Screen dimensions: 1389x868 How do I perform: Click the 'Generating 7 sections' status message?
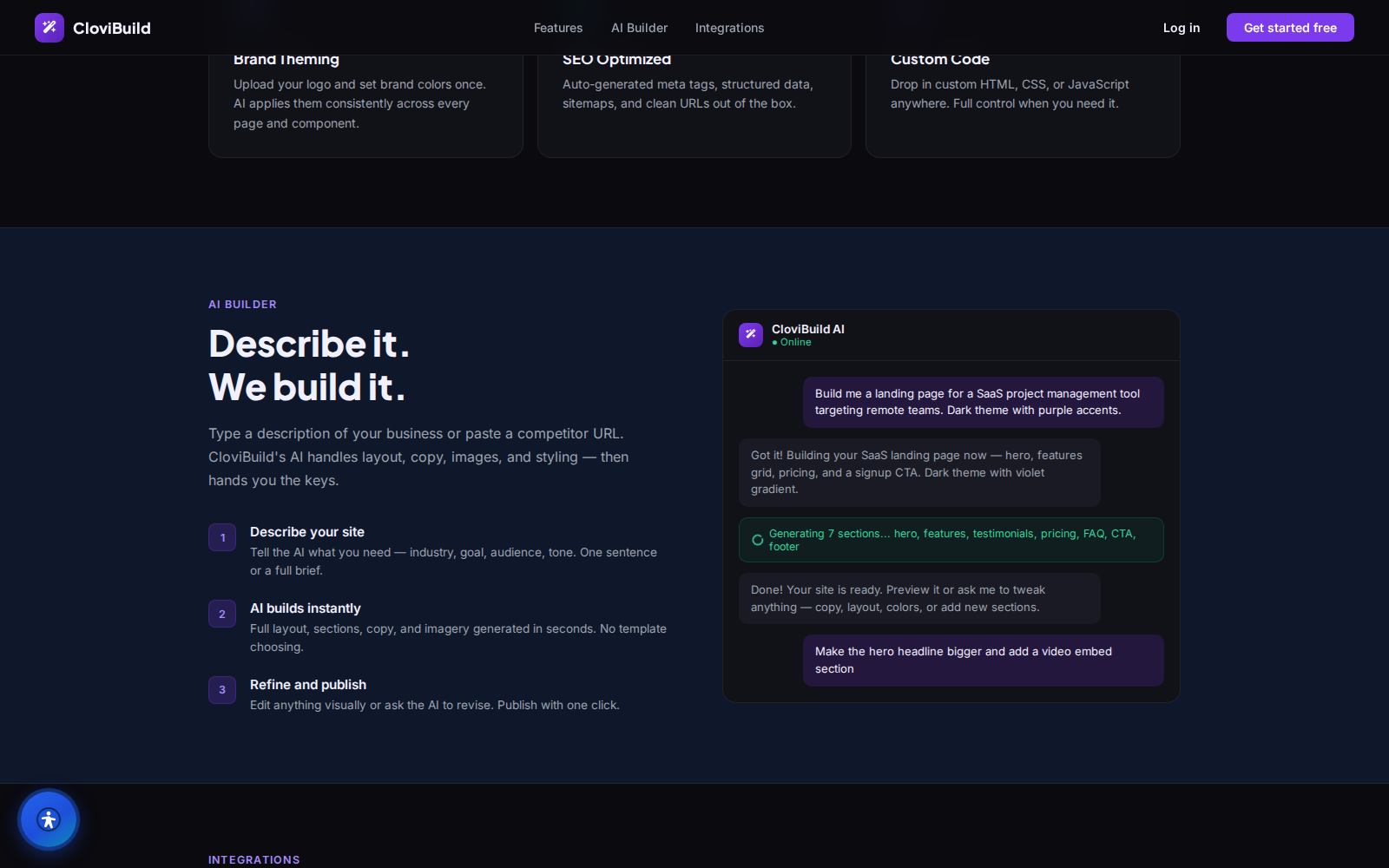tap(951, 540)
